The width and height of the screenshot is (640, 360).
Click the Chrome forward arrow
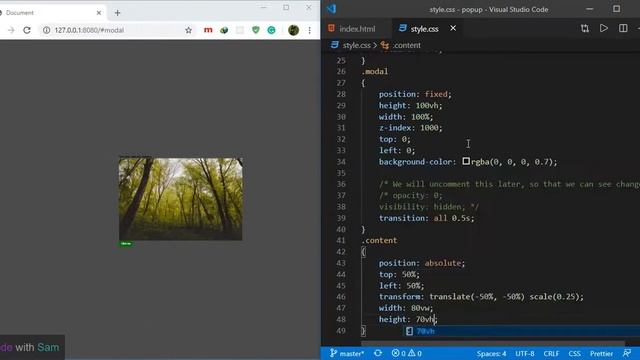pyautogui.click(x=11, y=30)
